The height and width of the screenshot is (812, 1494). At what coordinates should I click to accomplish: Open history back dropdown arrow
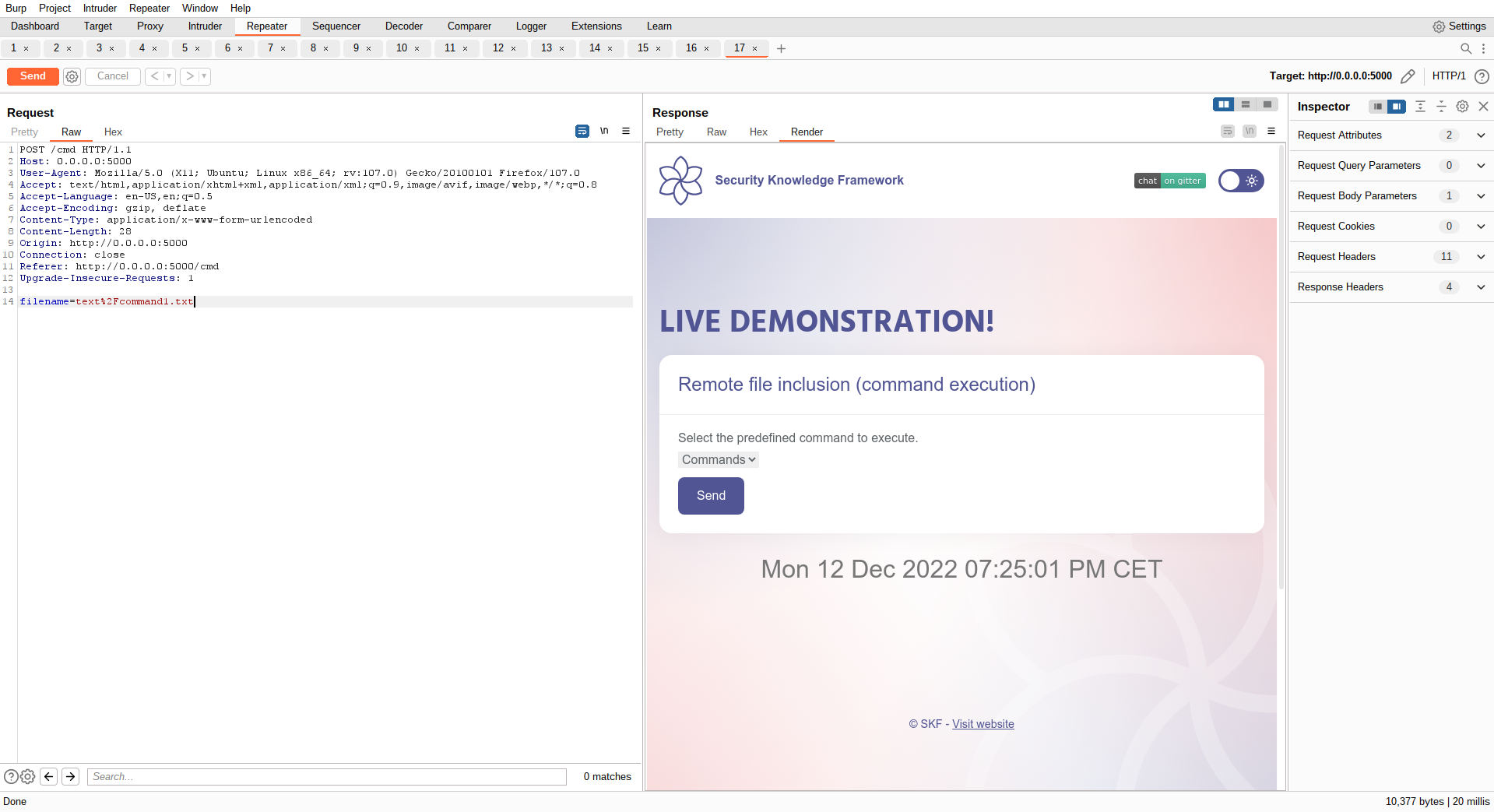click(x=169, y=76)
